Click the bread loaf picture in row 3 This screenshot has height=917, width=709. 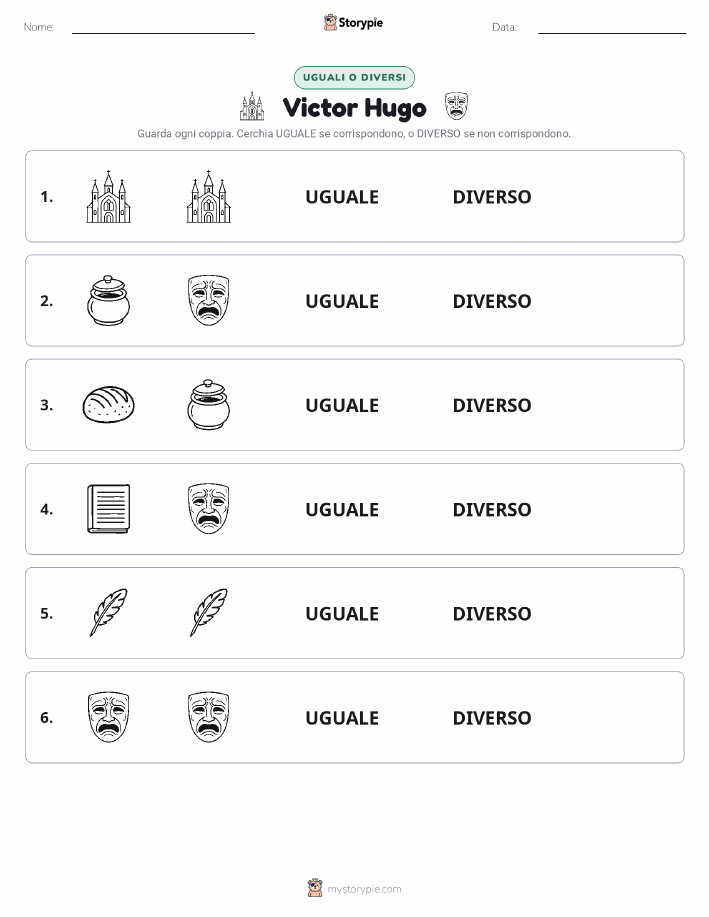pos(109,405)
